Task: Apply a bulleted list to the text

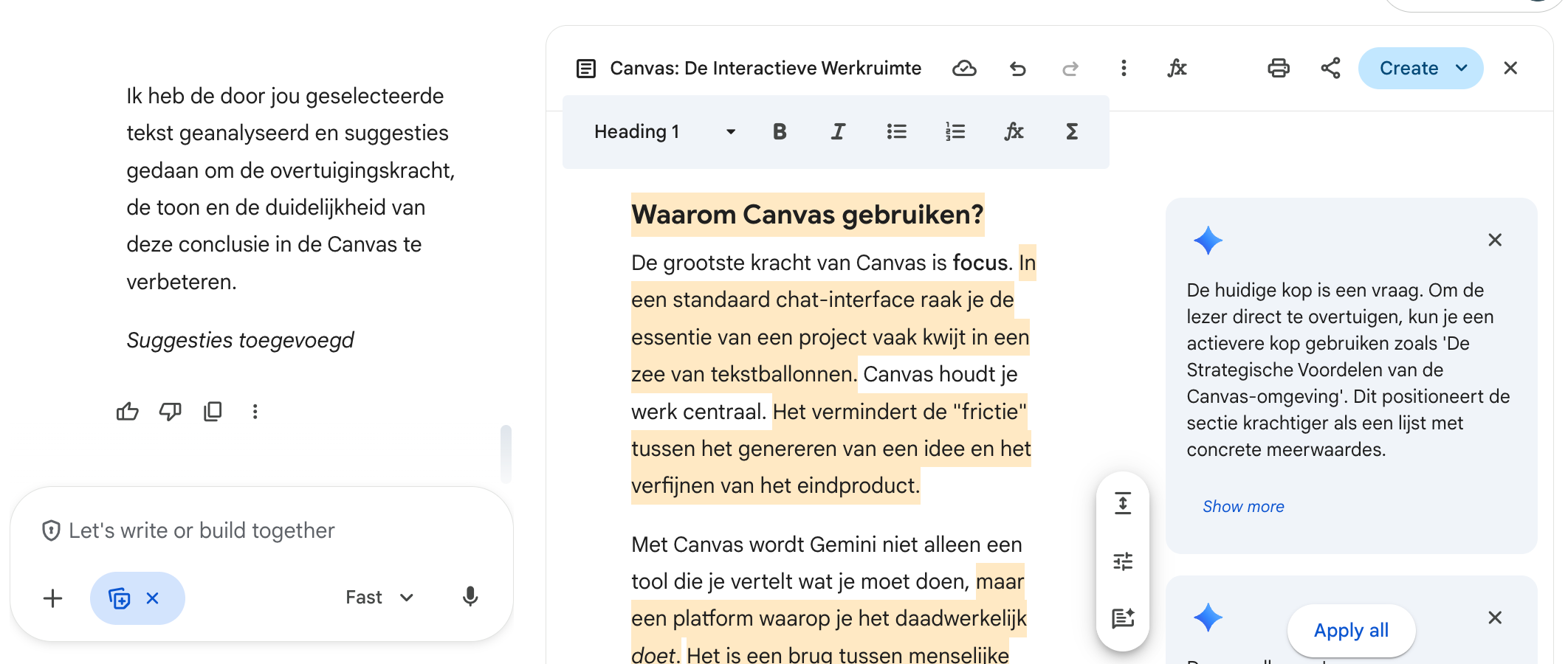Action: [896, 131]
